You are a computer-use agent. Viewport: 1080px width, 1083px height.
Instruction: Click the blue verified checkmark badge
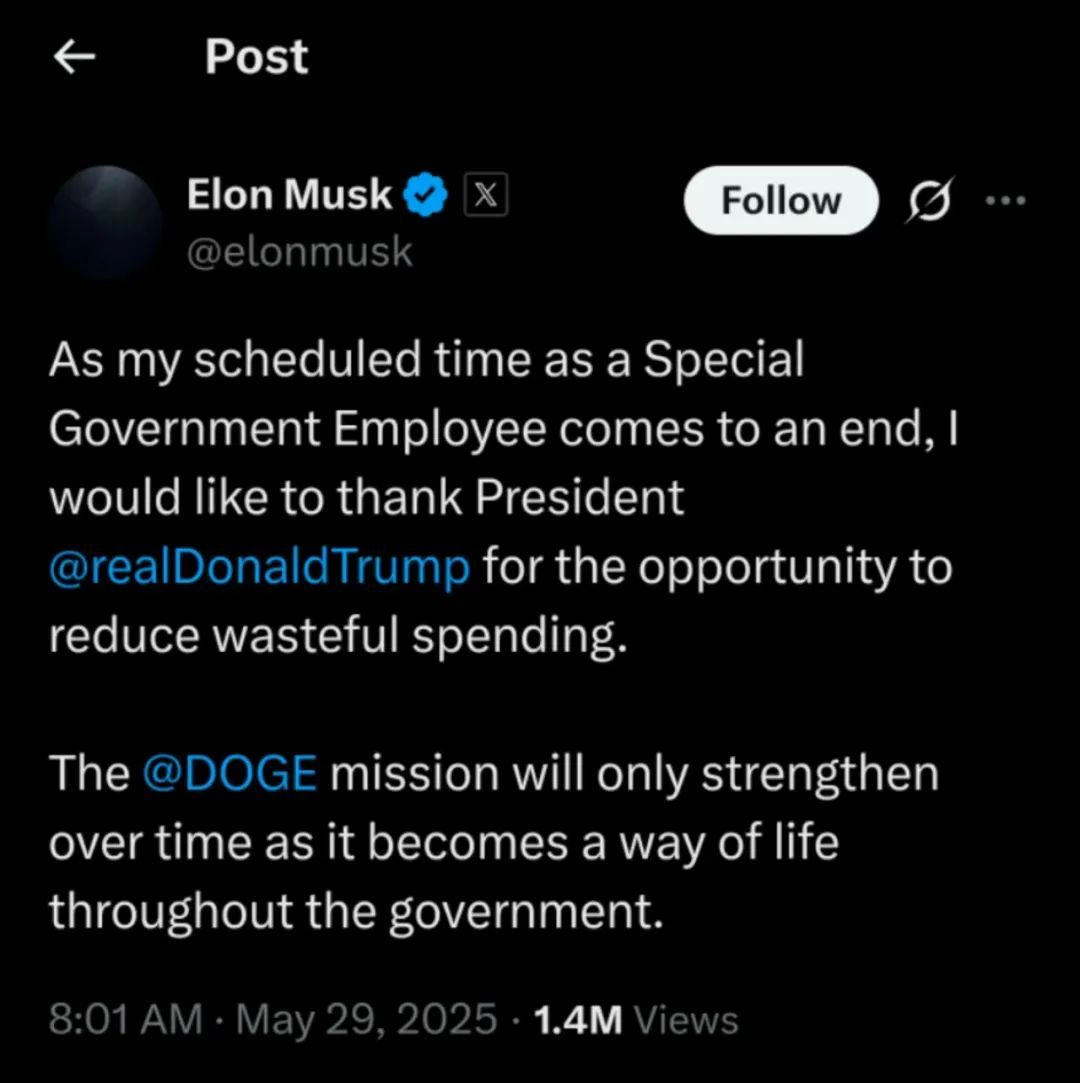(x=425, y=196)
